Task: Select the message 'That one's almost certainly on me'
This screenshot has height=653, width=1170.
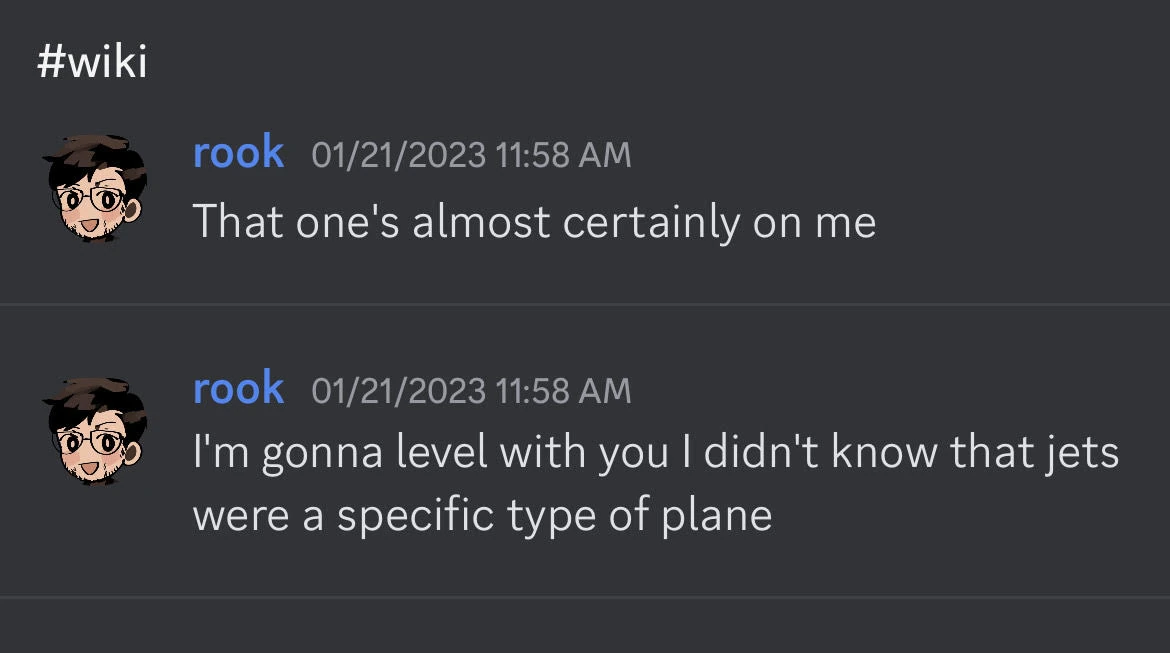Action: tap(534, 221)
